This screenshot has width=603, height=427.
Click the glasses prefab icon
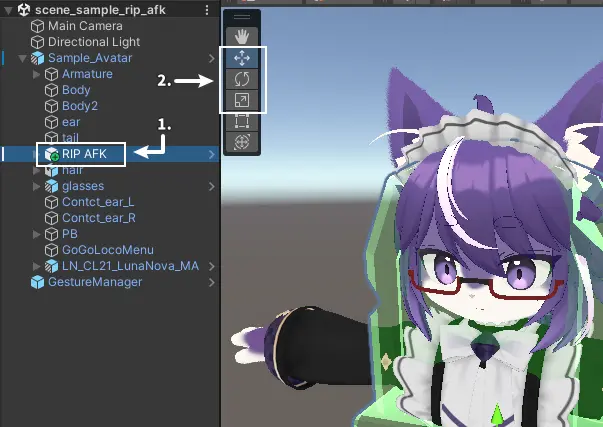[x=52, y=186]
